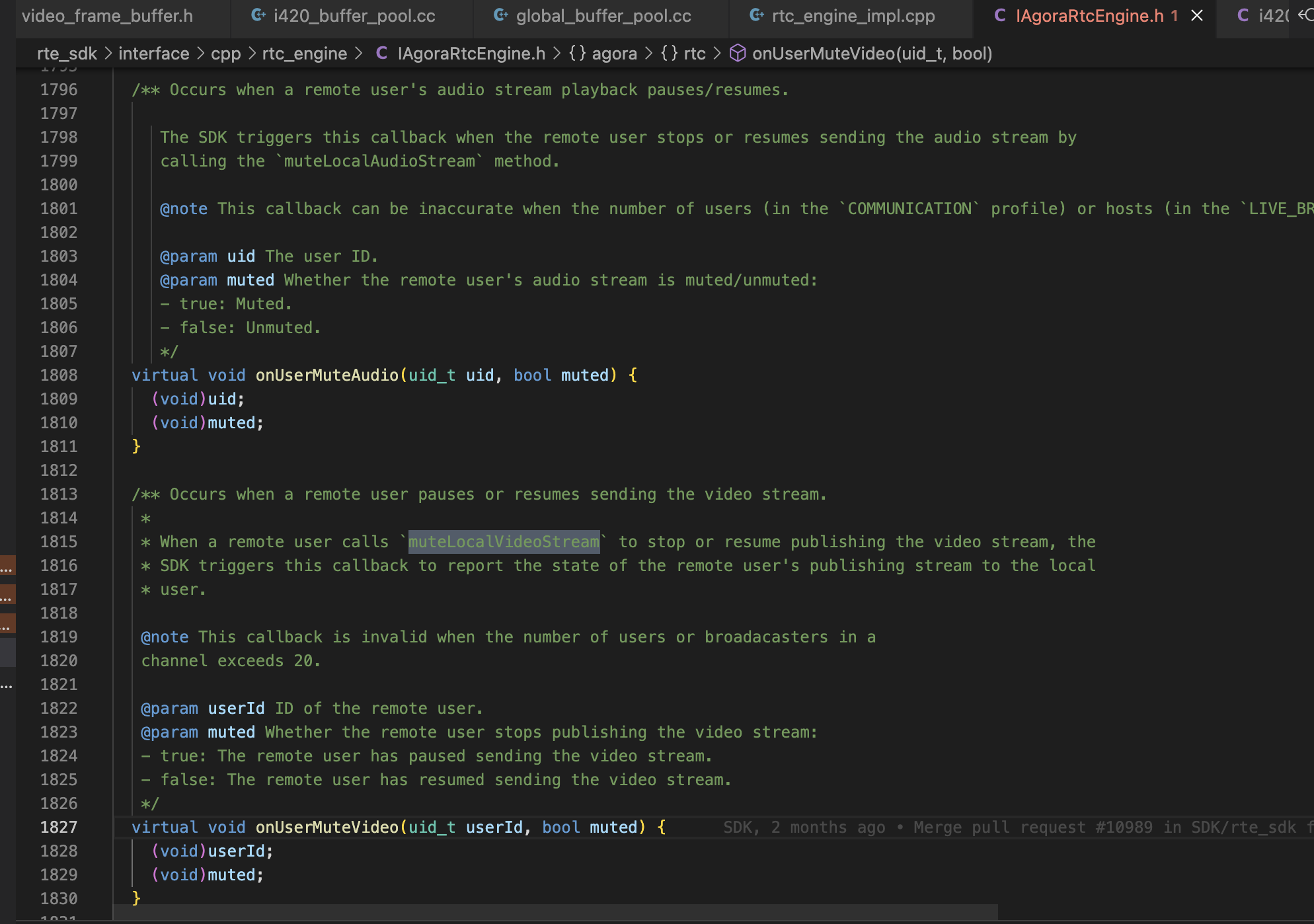Viewport: 1314px width, 924px height.
Task: Open the rtc_engine_impl.cpp tab
Action: tap(853, 16)
